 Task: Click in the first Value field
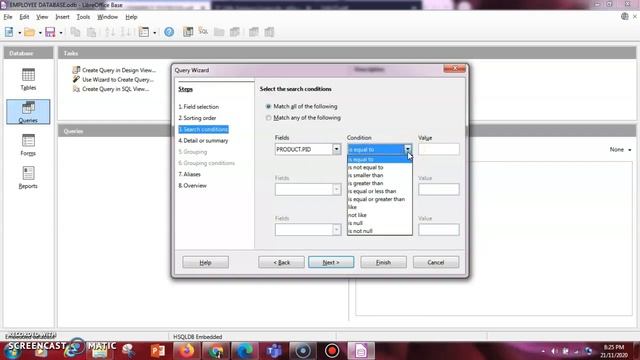coord(439,149)
